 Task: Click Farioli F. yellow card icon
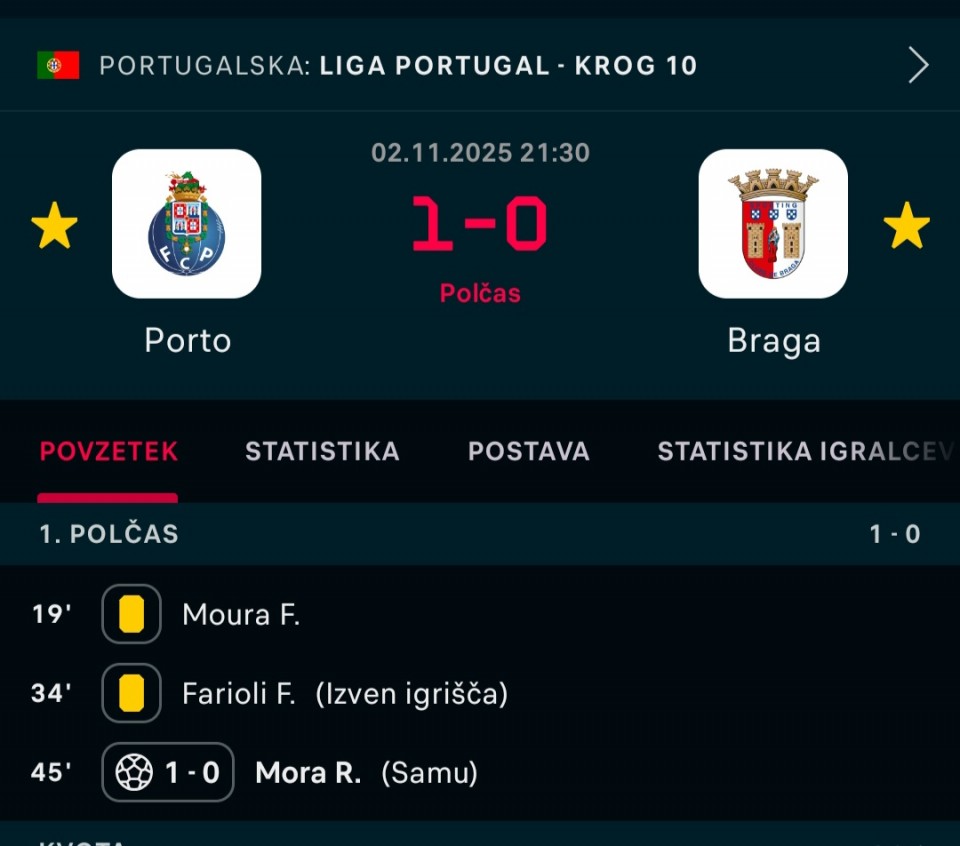click(131, 693)
